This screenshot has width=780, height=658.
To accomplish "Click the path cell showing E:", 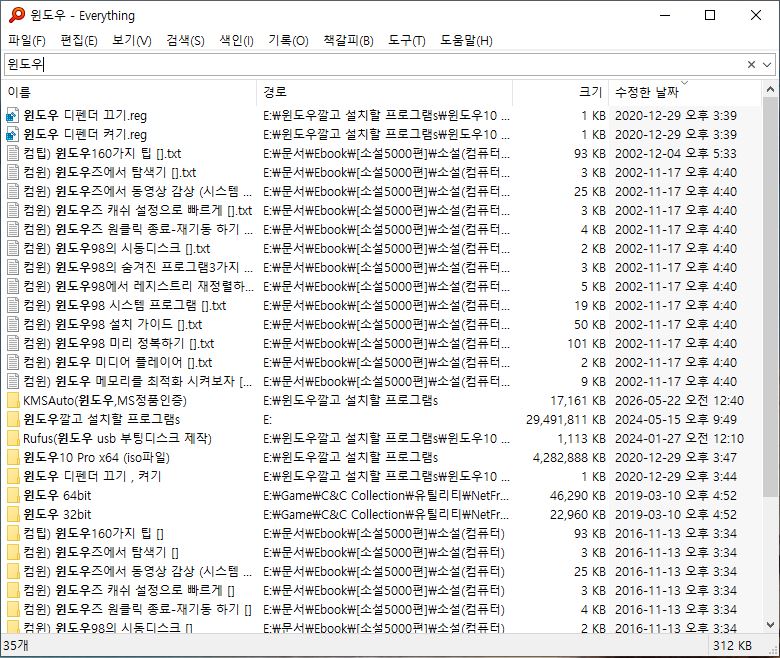I will pyautogui.click(x=268, y=419).
